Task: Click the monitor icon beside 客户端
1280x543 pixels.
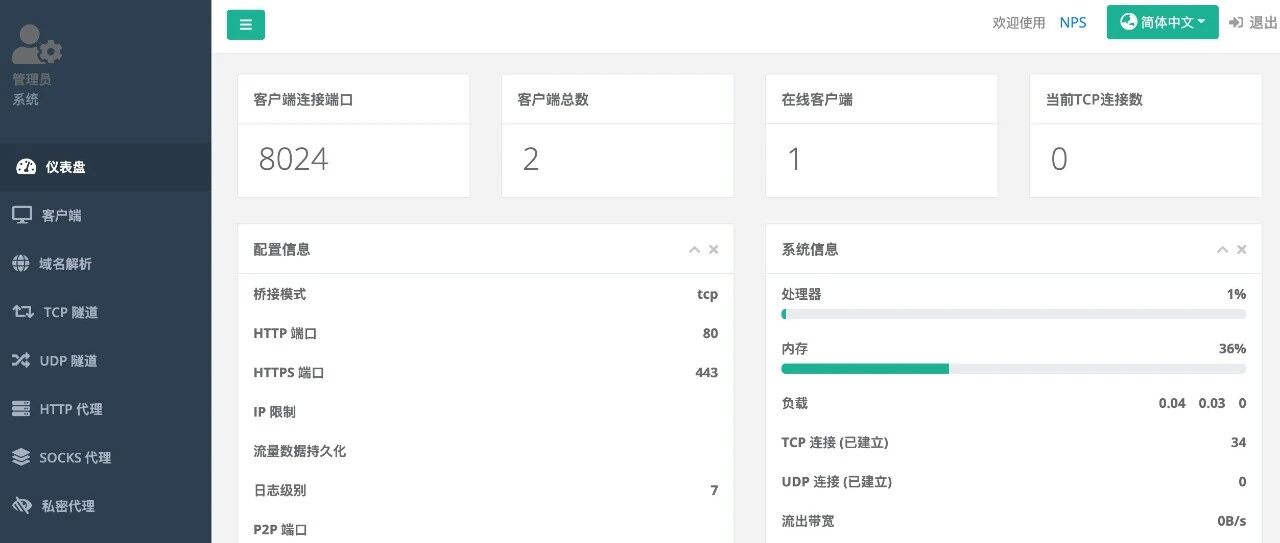Action: (22, 215)
